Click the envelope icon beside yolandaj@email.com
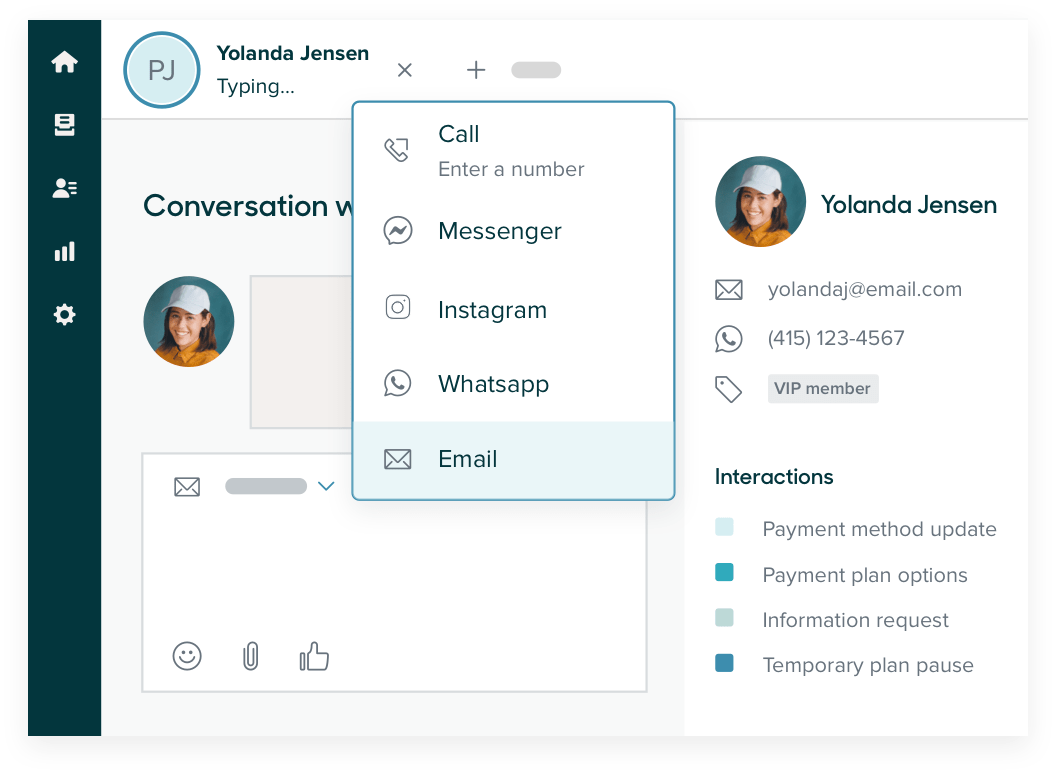 point(729,290)
